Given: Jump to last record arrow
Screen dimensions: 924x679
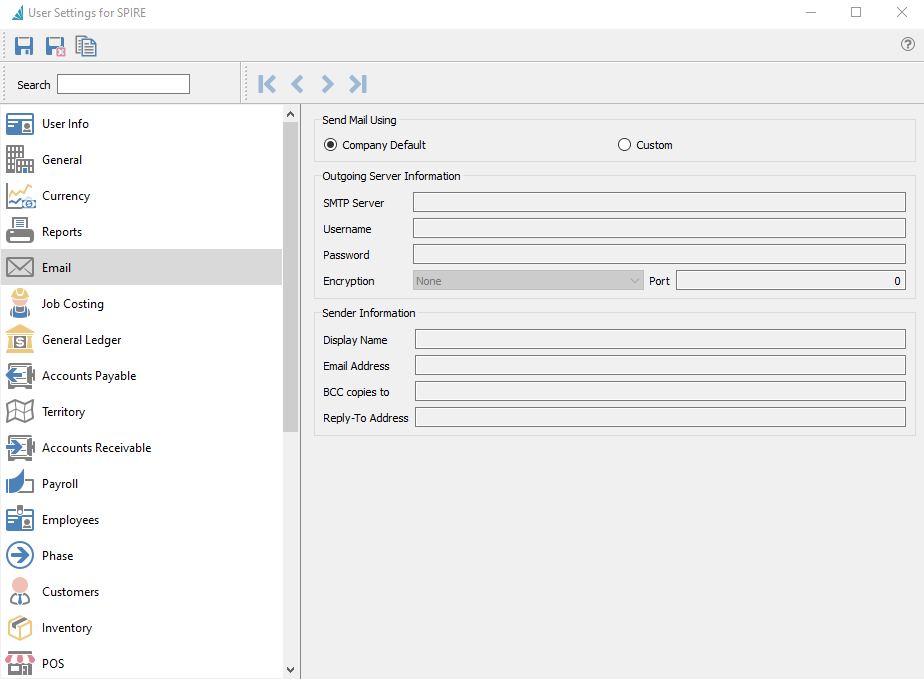Looking at the screenshot, I should pyautogui.click(x=358, y=84).
